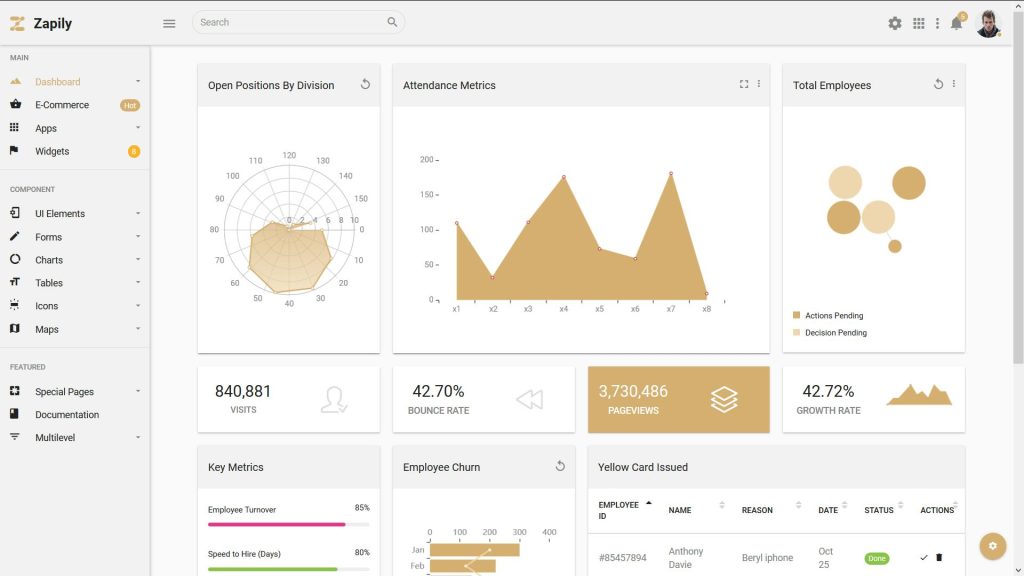Click the floating gear button at bottom right

pyautogui.click(x=992, y=546)
